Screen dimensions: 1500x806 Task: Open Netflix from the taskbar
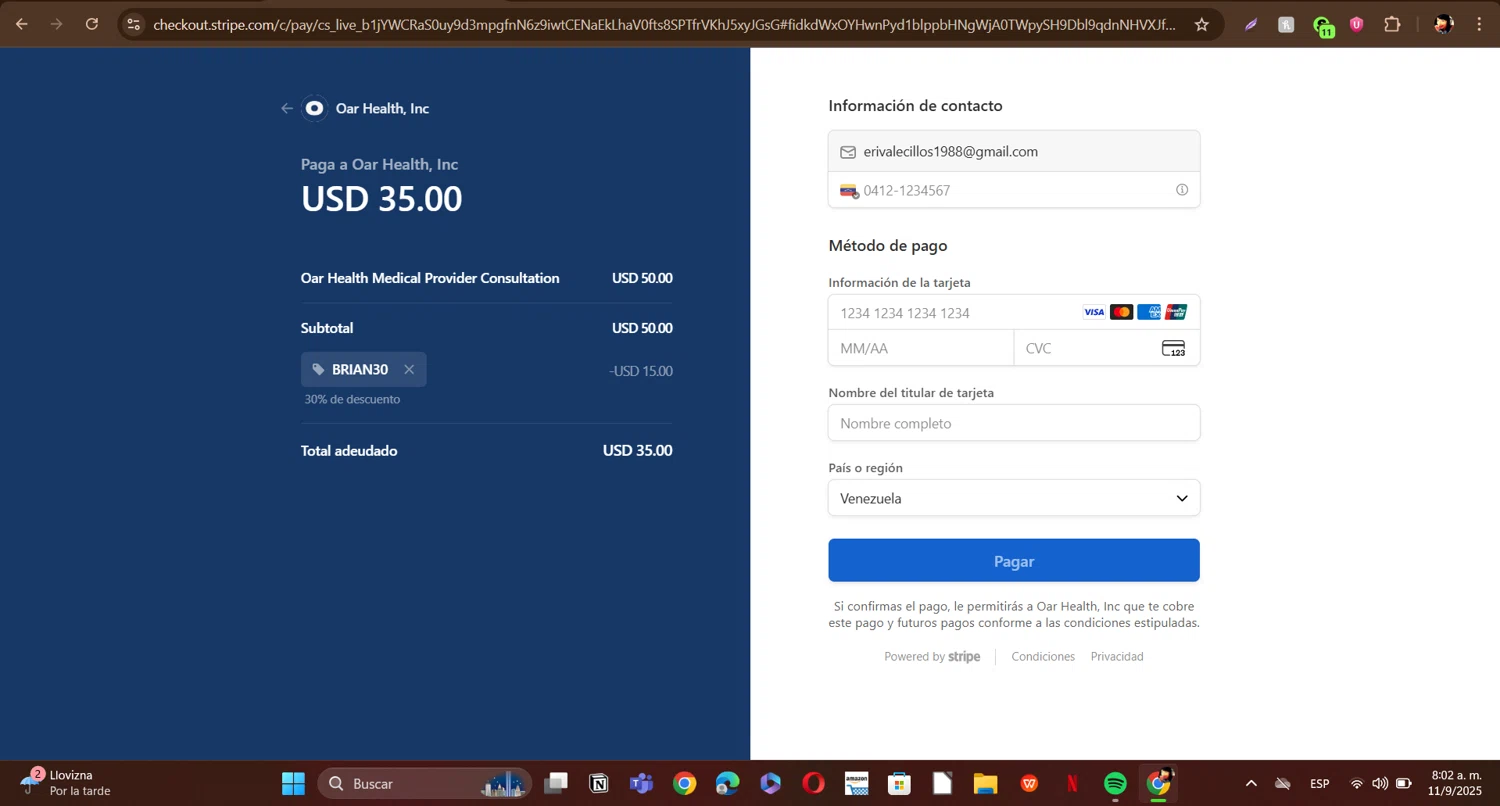click(1072, 783)
